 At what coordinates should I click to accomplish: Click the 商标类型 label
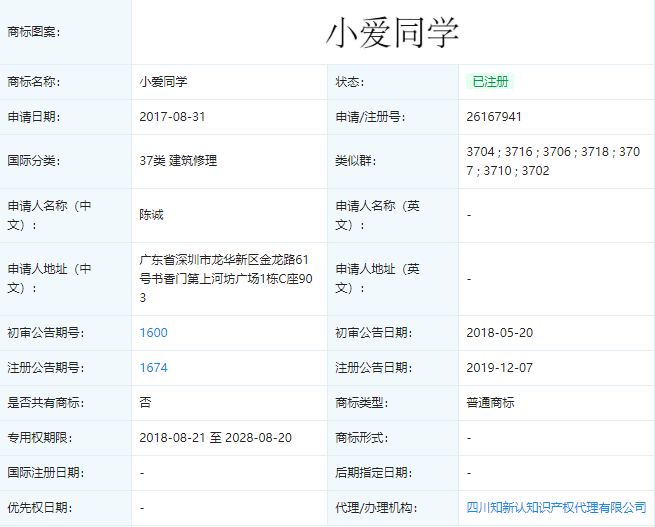click(x=362, y=403)
